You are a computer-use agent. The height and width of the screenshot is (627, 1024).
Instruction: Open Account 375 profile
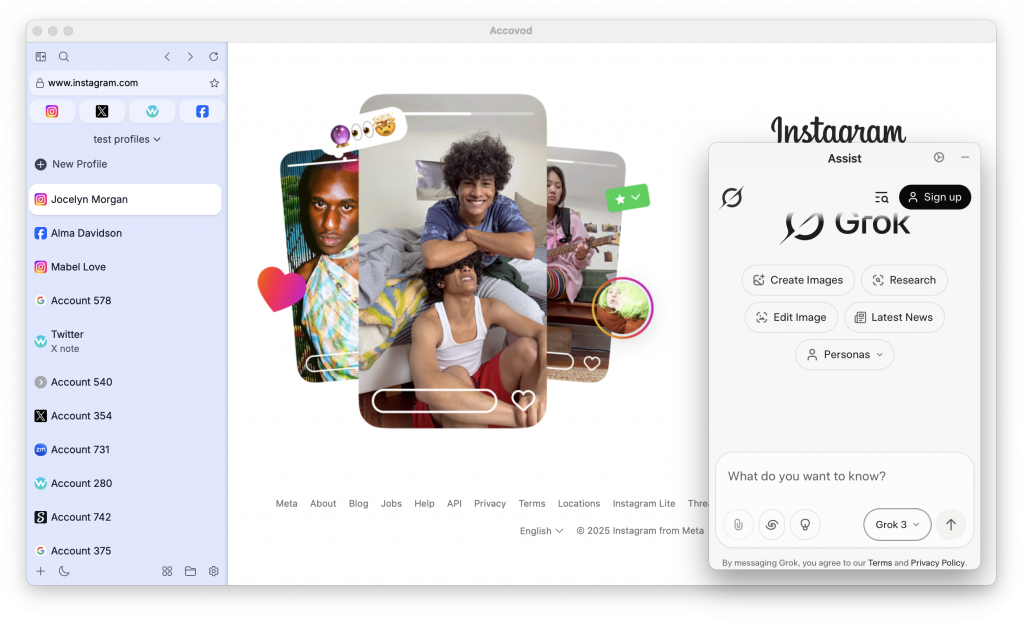point(125,551)
